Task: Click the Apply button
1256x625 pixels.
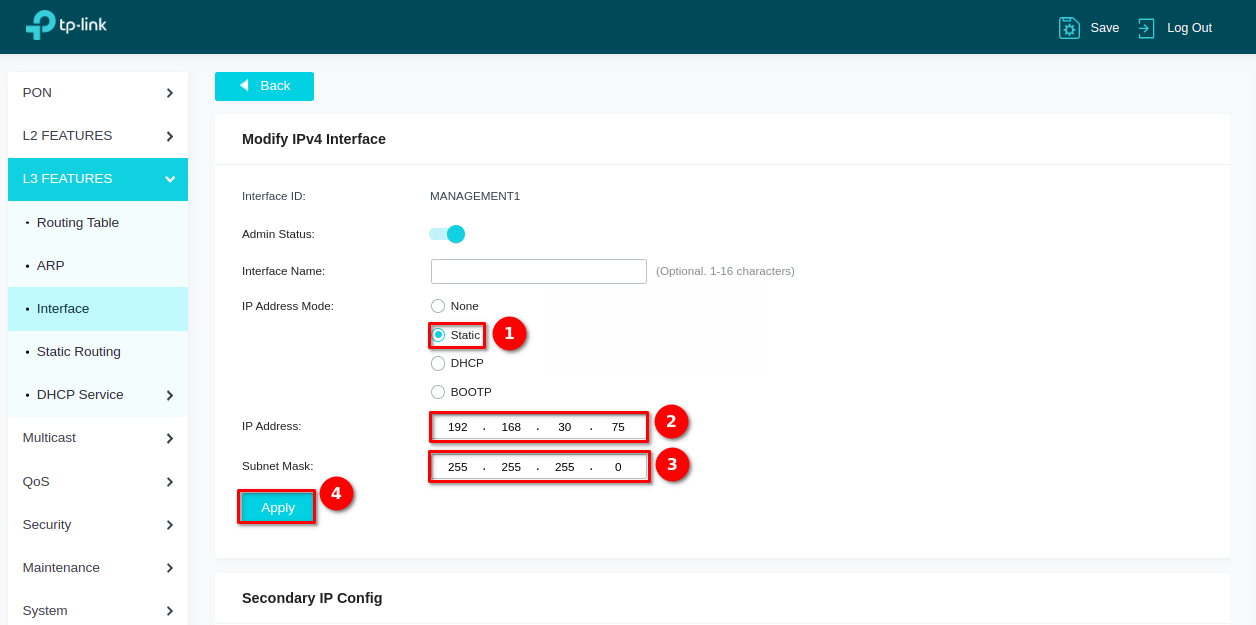Action: pos(278,508)
